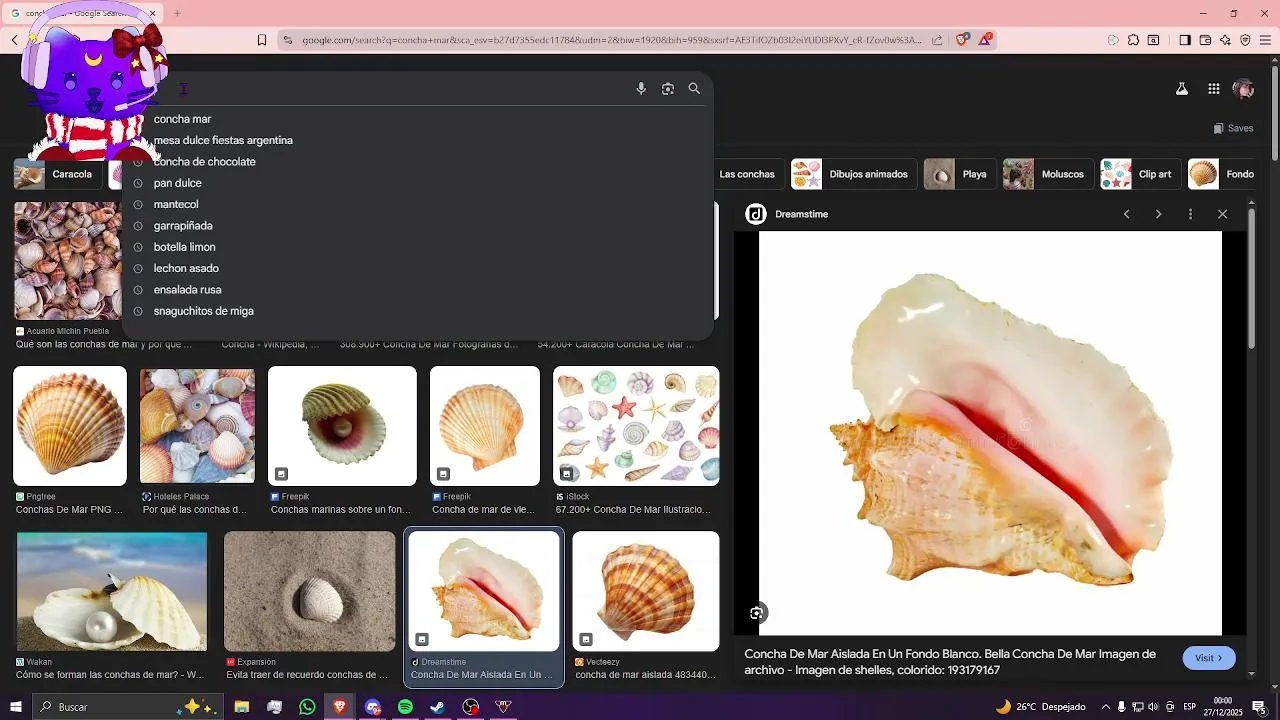
Task: Bookmark this page in address bar
Action: (262, 40)
